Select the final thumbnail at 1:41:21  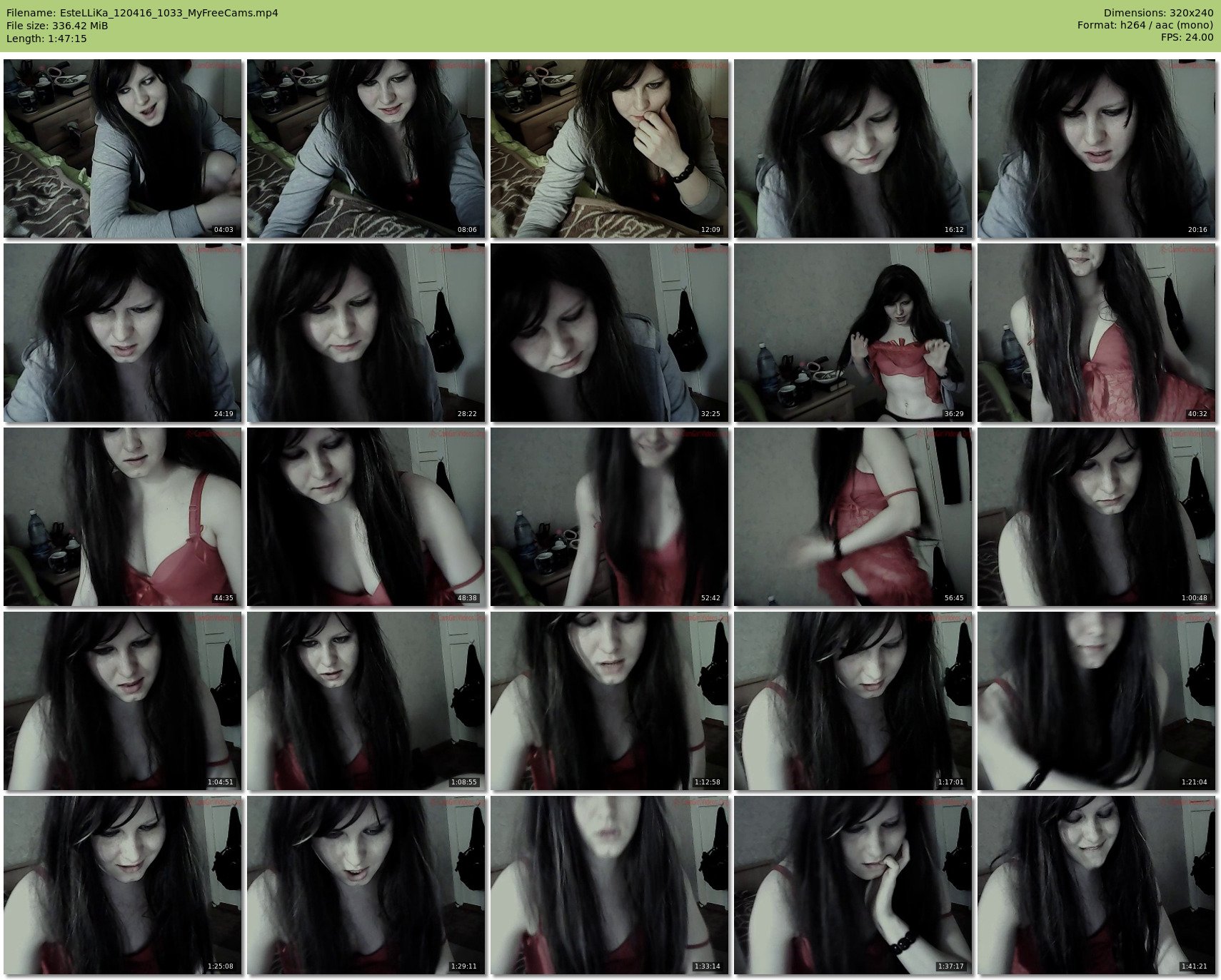click(x=1096, y=885)
